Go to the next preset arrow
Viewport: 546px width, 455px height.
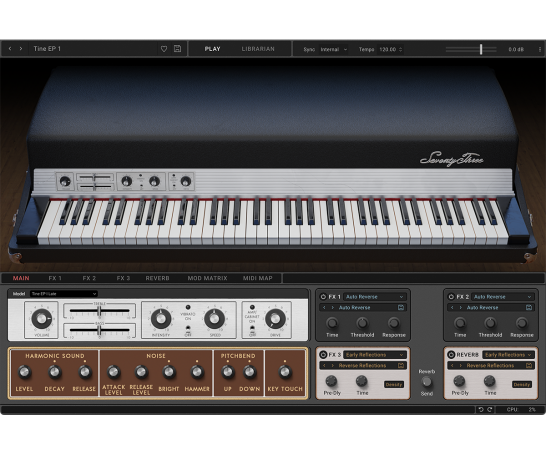point(21,49)
